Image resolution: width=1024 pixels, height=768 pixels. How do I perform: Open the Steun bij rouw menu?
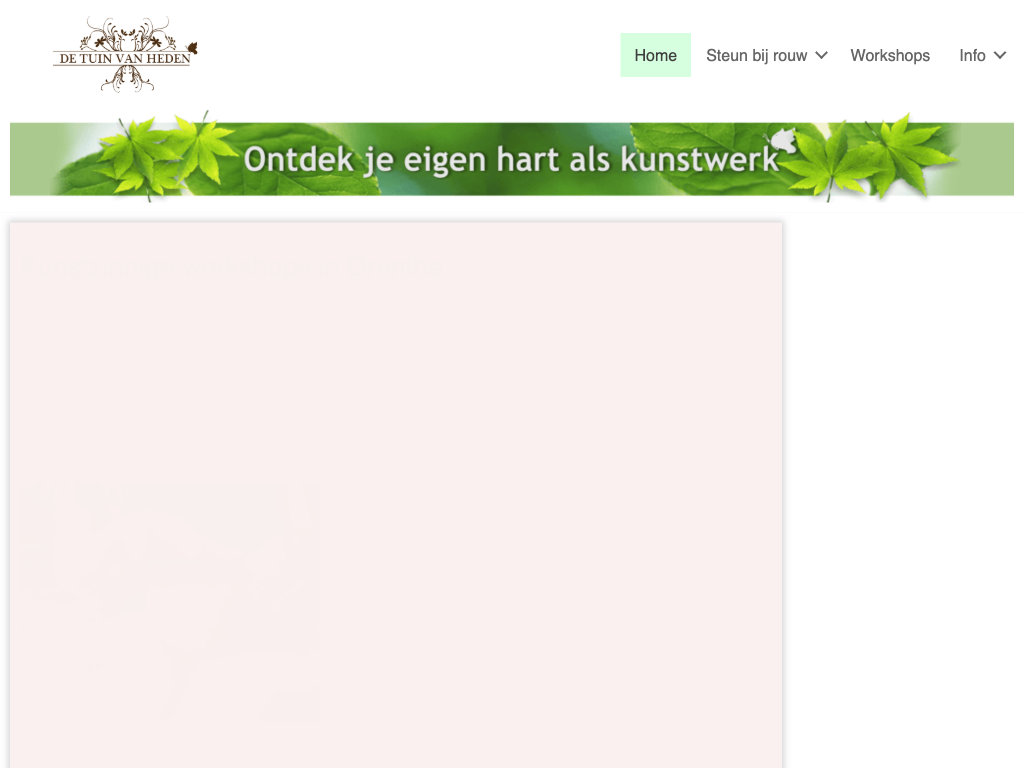coord(756,56)
